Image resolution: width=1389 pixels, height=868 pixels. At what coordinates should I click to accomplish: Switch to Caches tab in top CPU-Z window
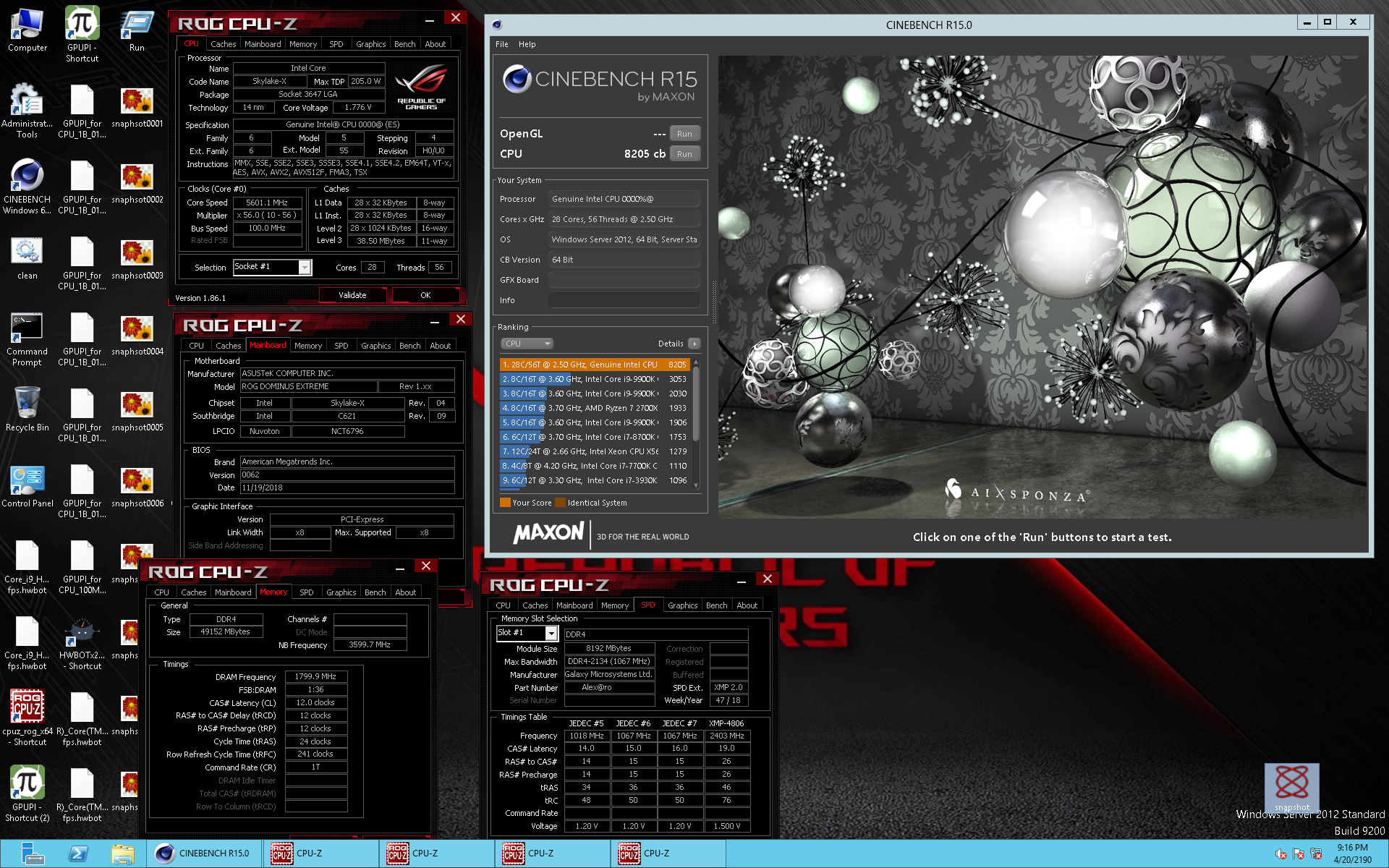pos(224,44)
